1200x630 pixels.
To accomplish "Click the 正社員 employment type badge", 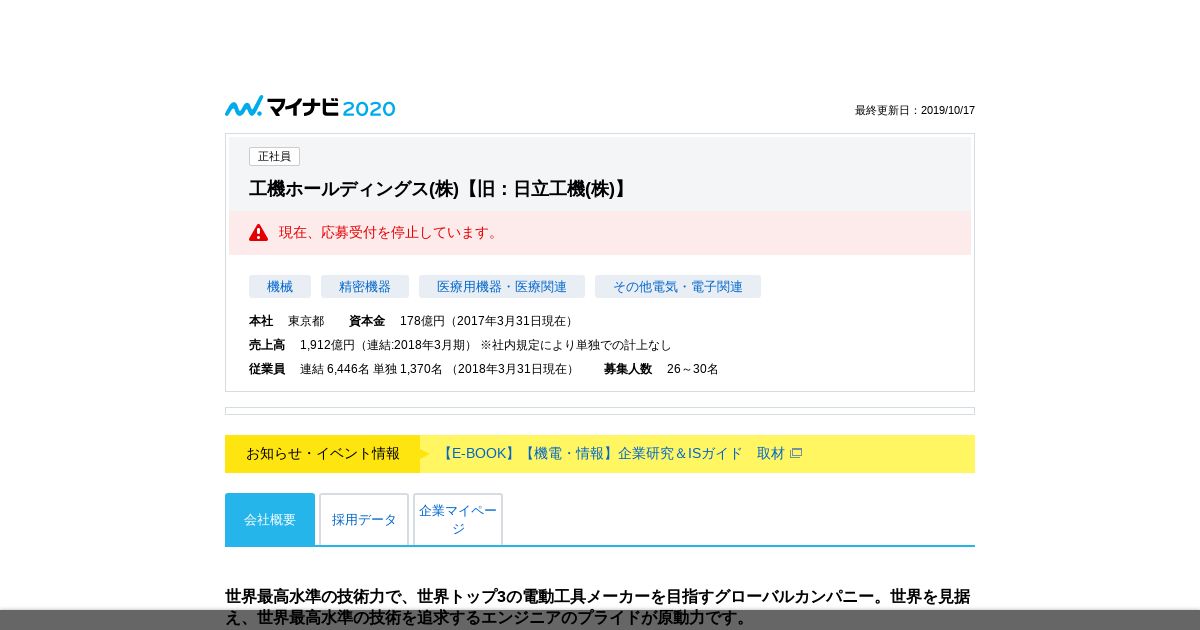I will click(274, 156).
